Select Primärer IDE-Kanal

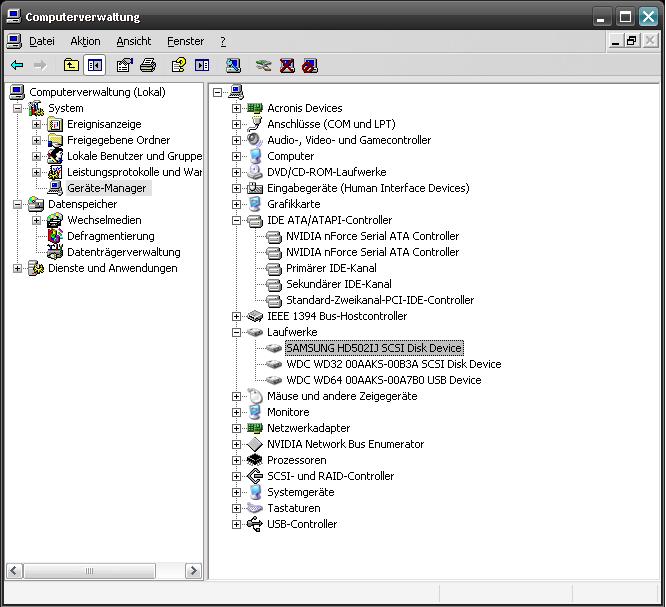pos(331,268)
